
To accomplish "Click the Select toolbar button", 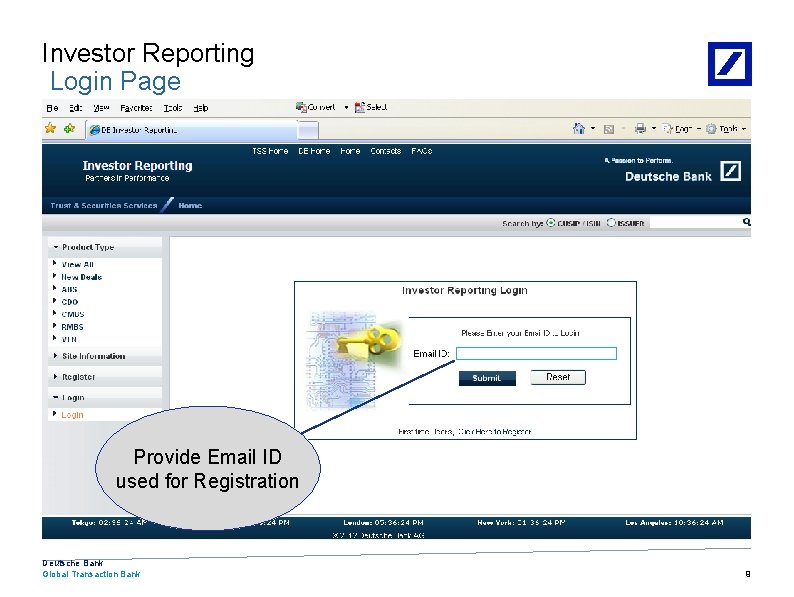I will (x=371, y=107).
